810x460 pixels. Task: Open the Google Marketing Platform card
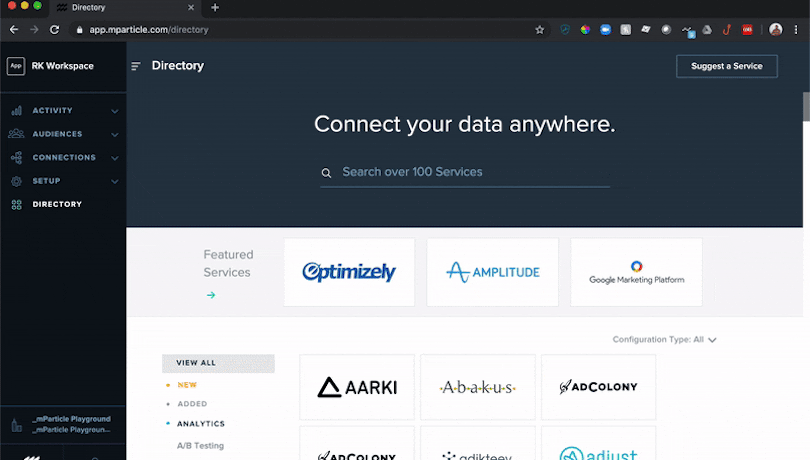point(636,272)
